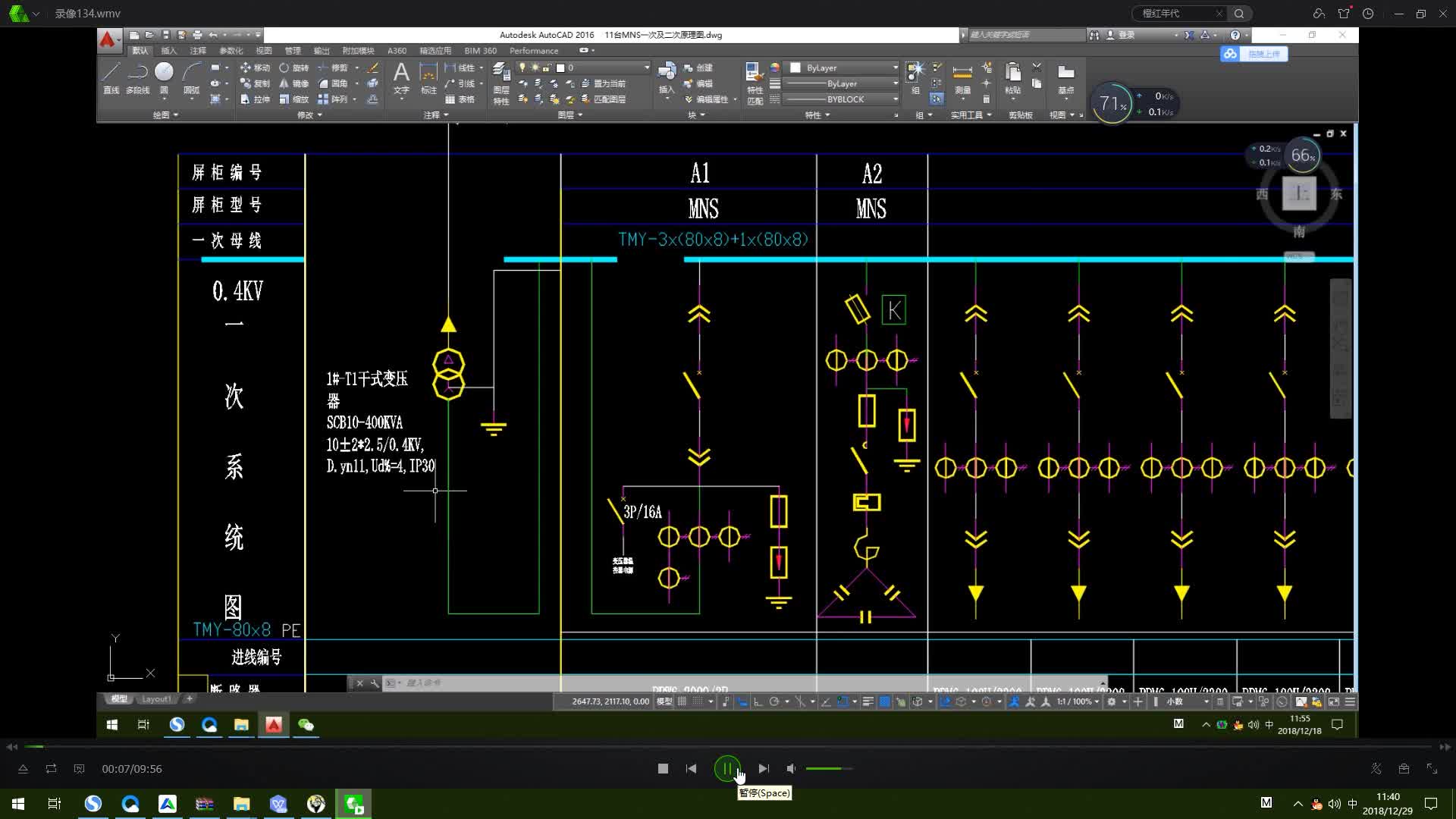Click 编辑属性 (Edit Attributes) button

coord(706,99)
